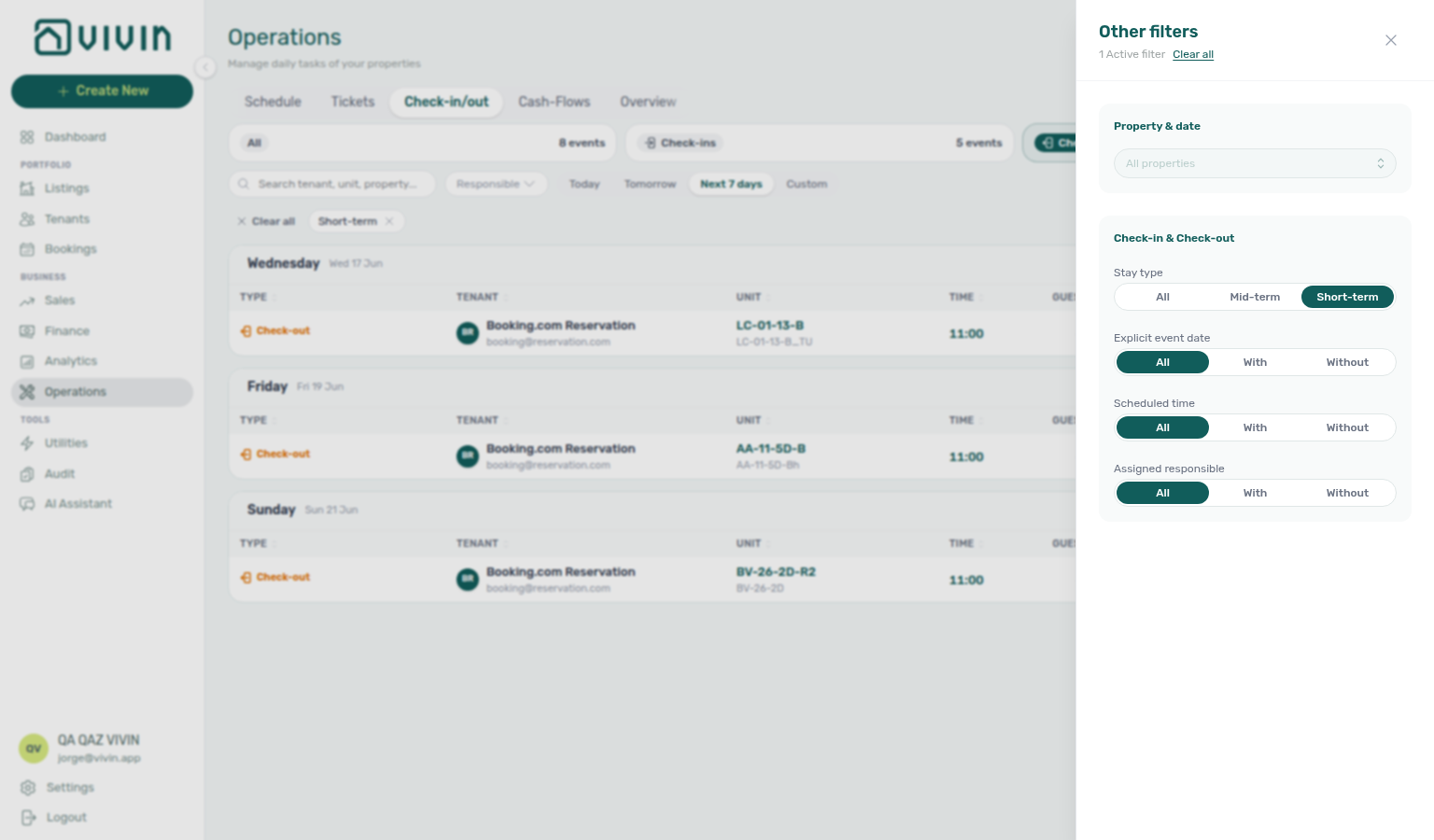The height and width of the screenshot is (840, 1434).
Task: Click the search tenant, unit, property field
Action: coord(332,184)
